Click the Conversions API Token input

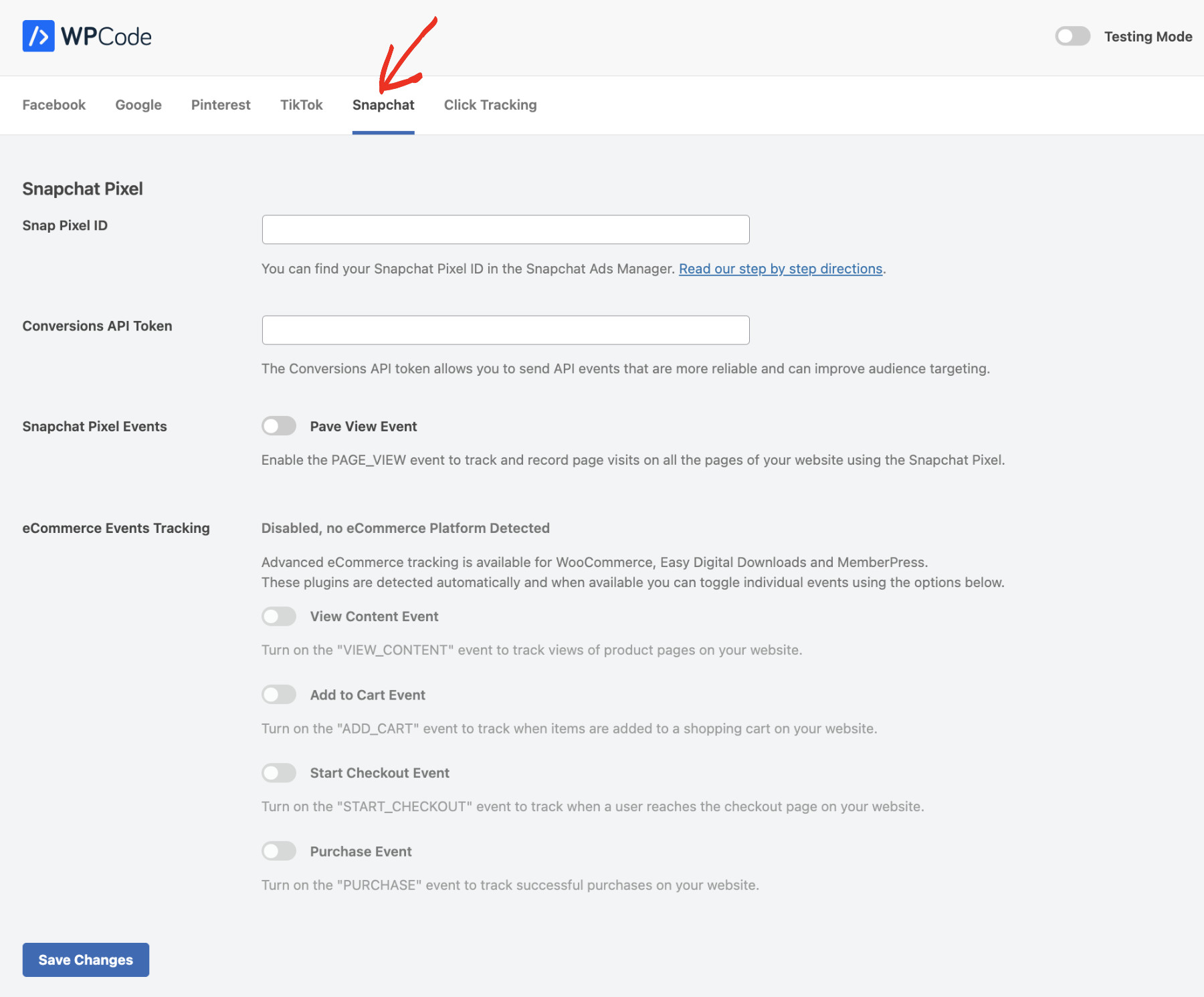(506, 330)
